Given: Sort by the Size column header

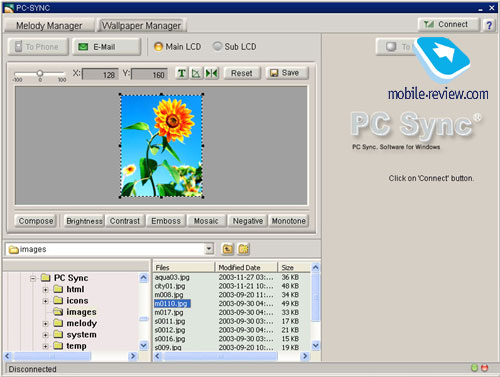Looking at the screenshot, I should coord(295,267).
